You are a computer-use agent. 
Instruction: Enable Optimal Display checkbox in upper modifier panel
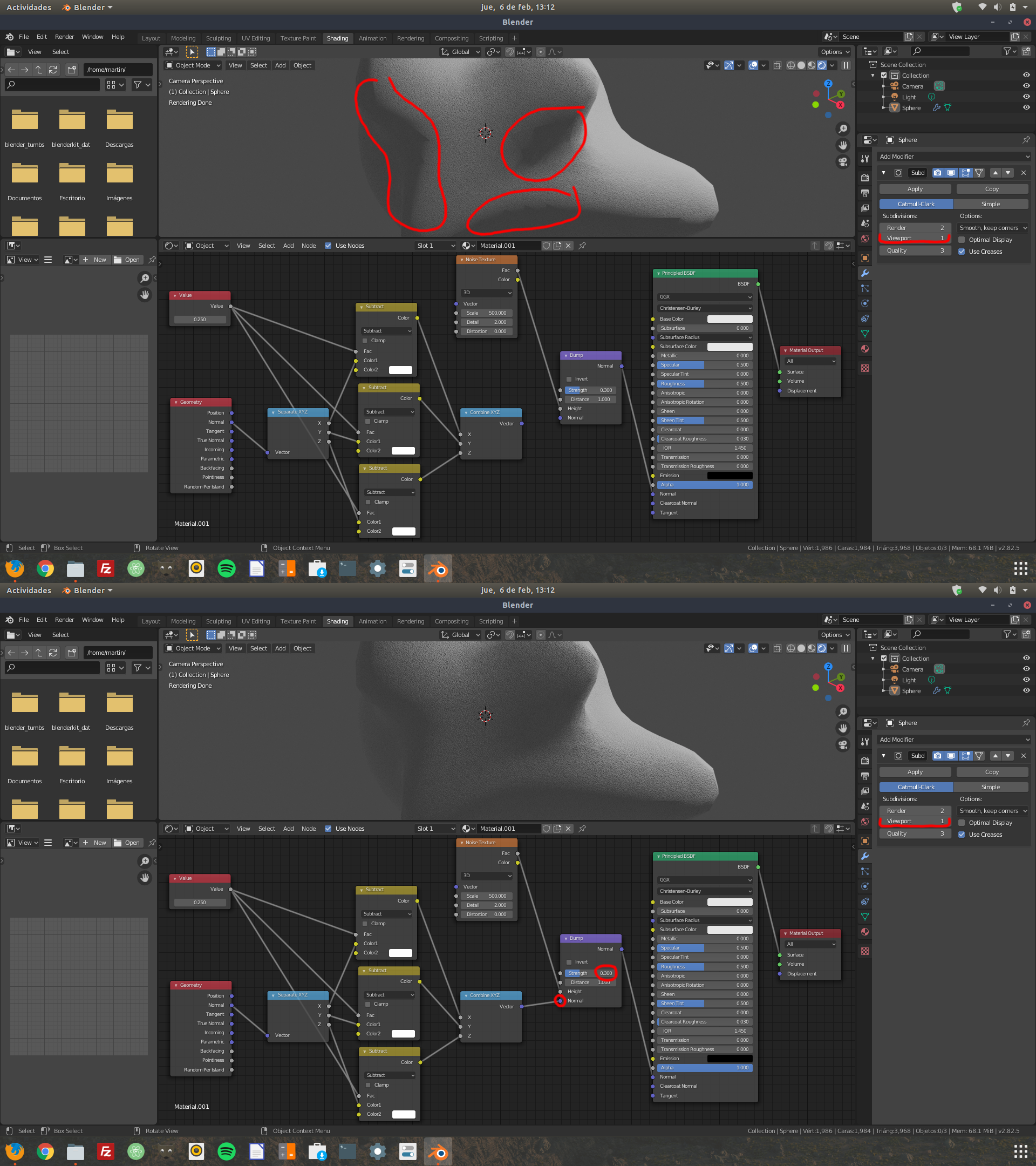tap(962, 240)
